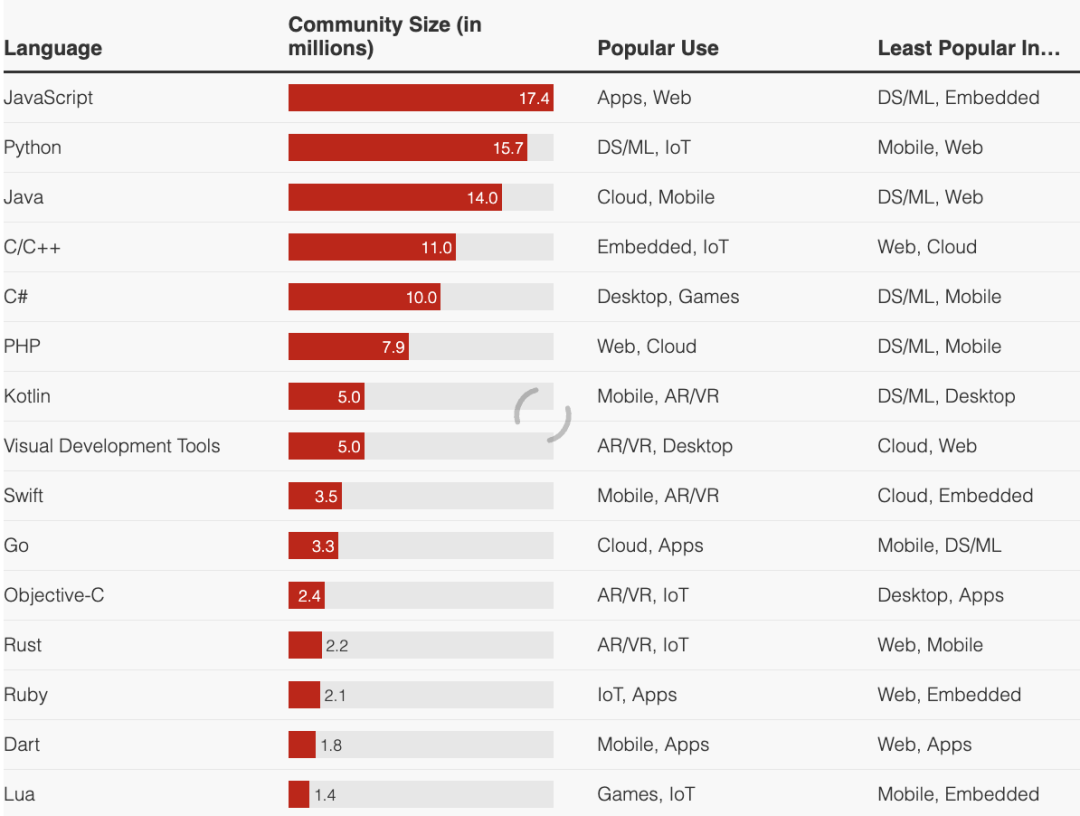
Task: Click the Least Popular In column header
Action: click(x=968, y=48)
